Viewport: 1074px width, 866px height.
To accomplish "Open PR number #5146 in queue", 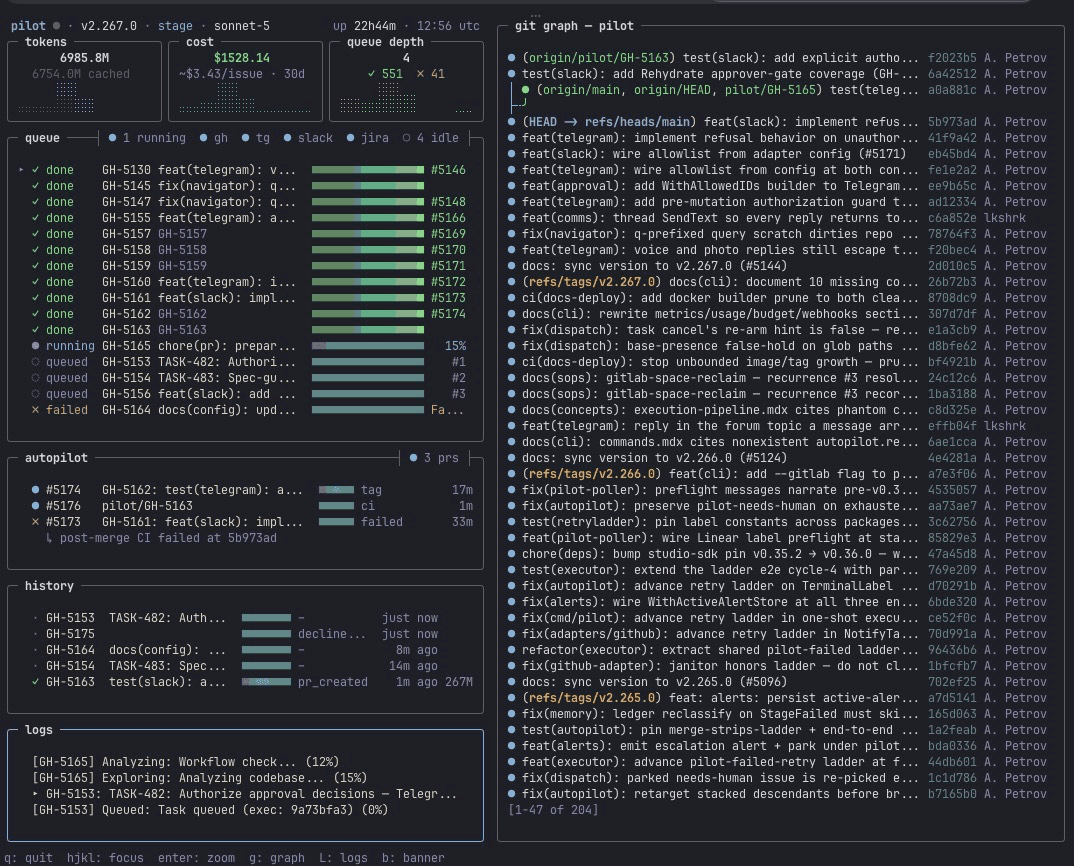I will (x=448, y=170).
